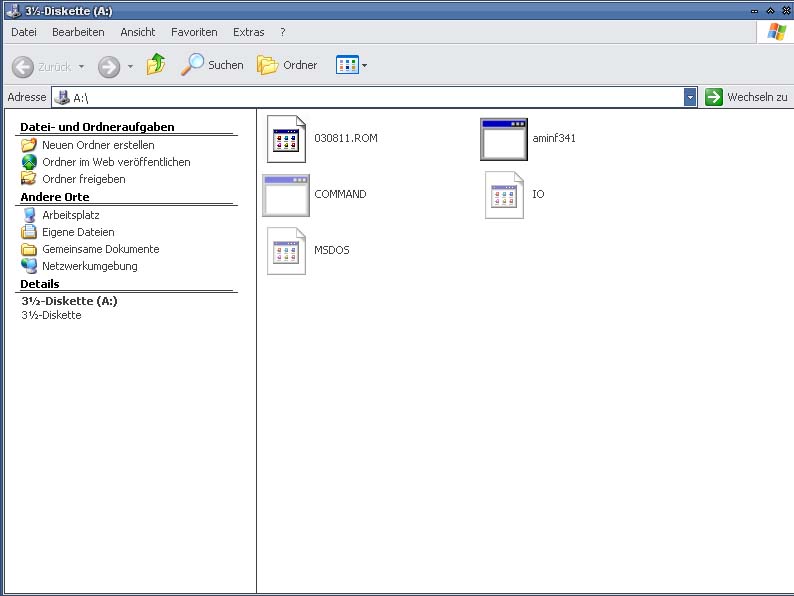
Task: Select the COMMAND file name
Action: 340,194
